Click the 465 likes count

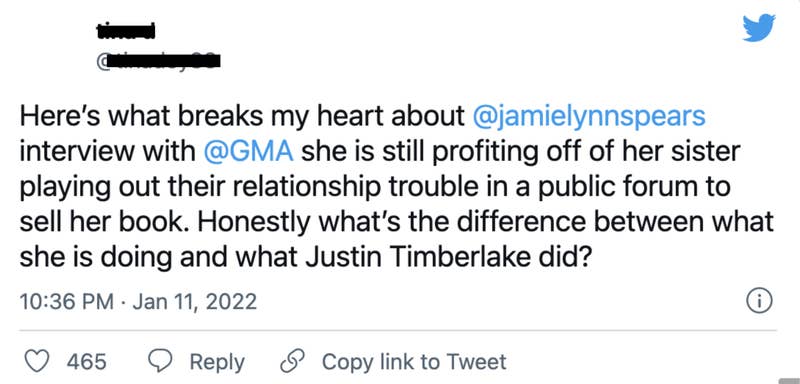click(x=87, y=362)
